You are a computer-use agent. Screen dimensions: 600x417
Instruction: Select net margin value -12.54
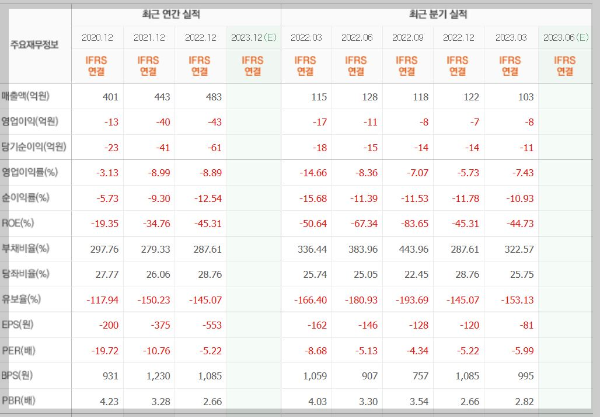point(207,199)
